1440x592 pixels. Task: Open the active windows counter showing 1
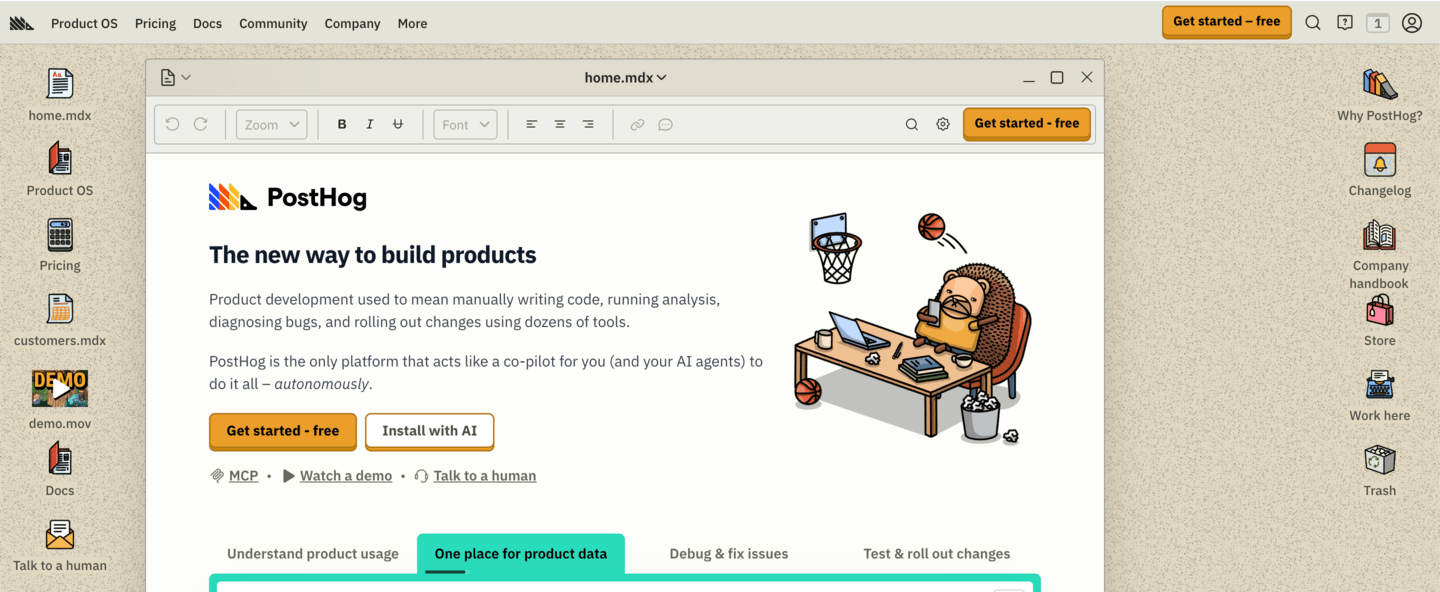[x=1378, y=22]
